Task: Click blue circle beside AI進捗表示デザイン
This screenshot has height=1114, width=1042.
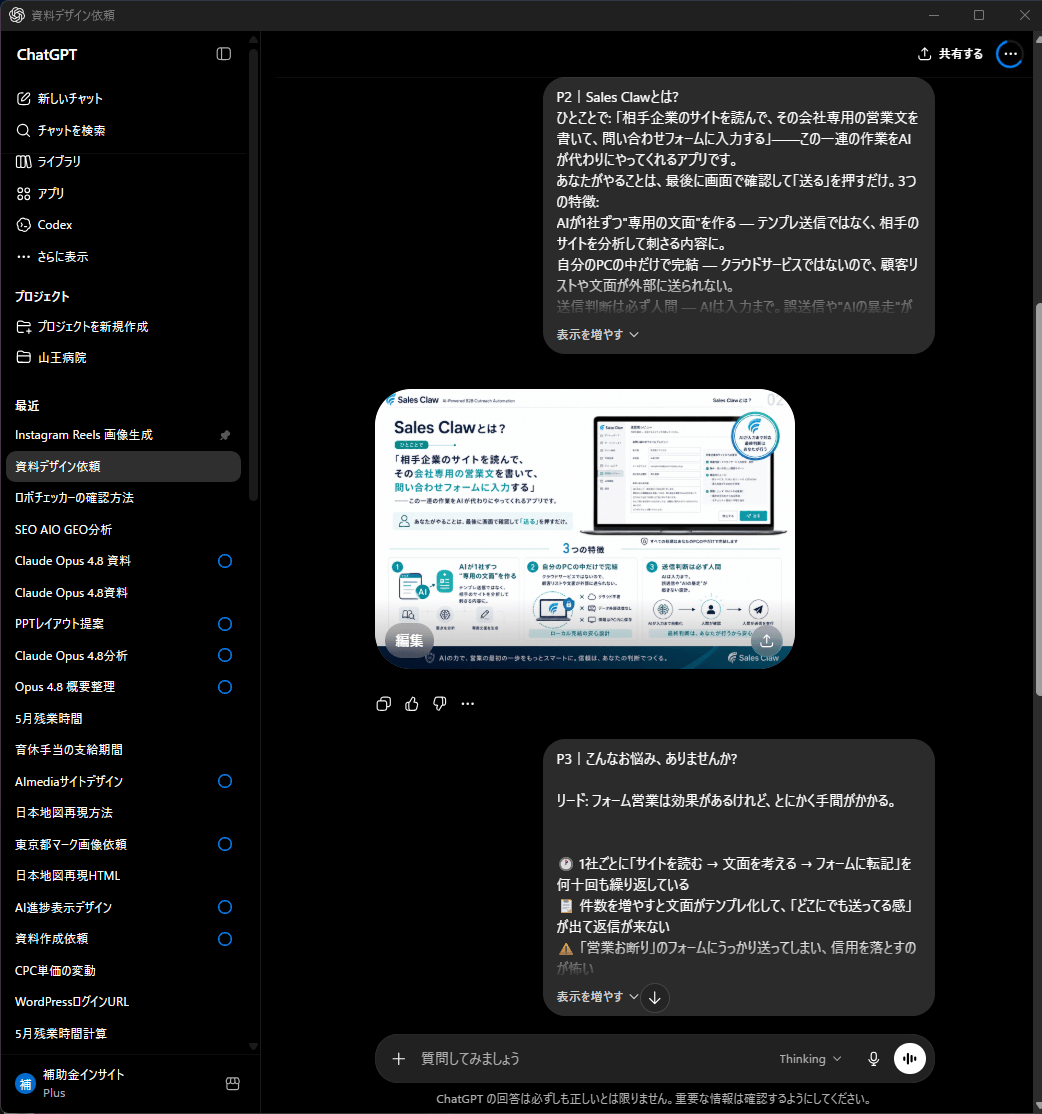Action: point(225,907)
